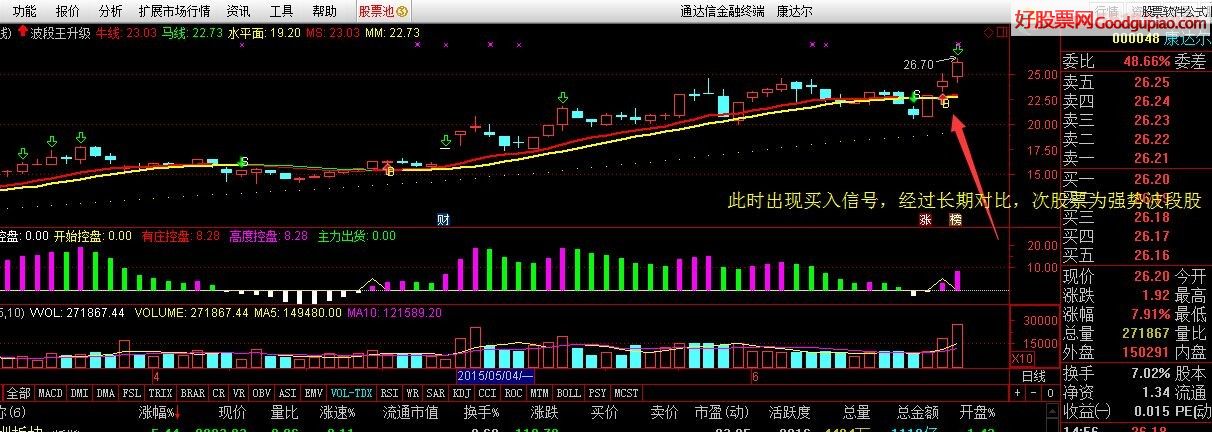The image size is (1212, 432).
Task: Open the 扩展市场行情 menu
Action: point(175,11)
